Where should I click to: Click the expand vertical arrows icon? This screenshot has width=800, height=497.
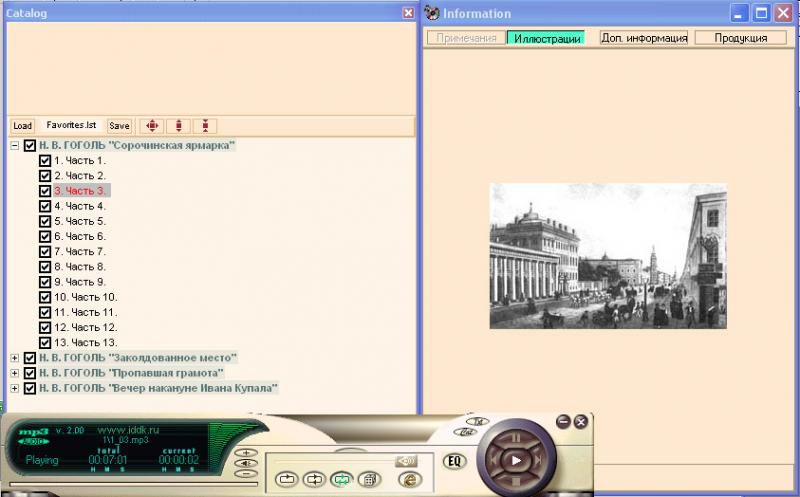(178, 126)
